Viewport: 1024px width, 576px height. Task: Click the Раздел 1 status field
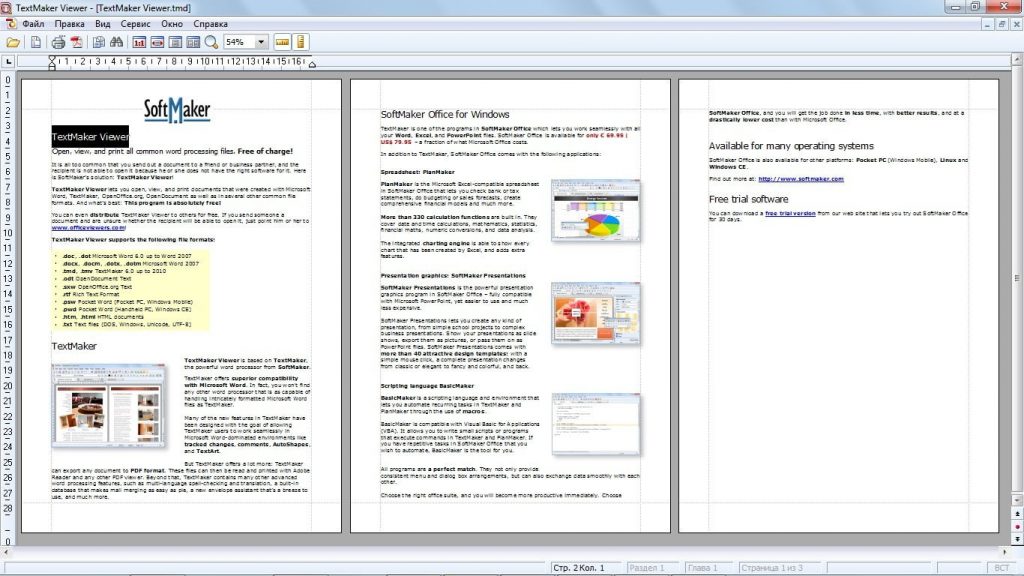point(653,568)
